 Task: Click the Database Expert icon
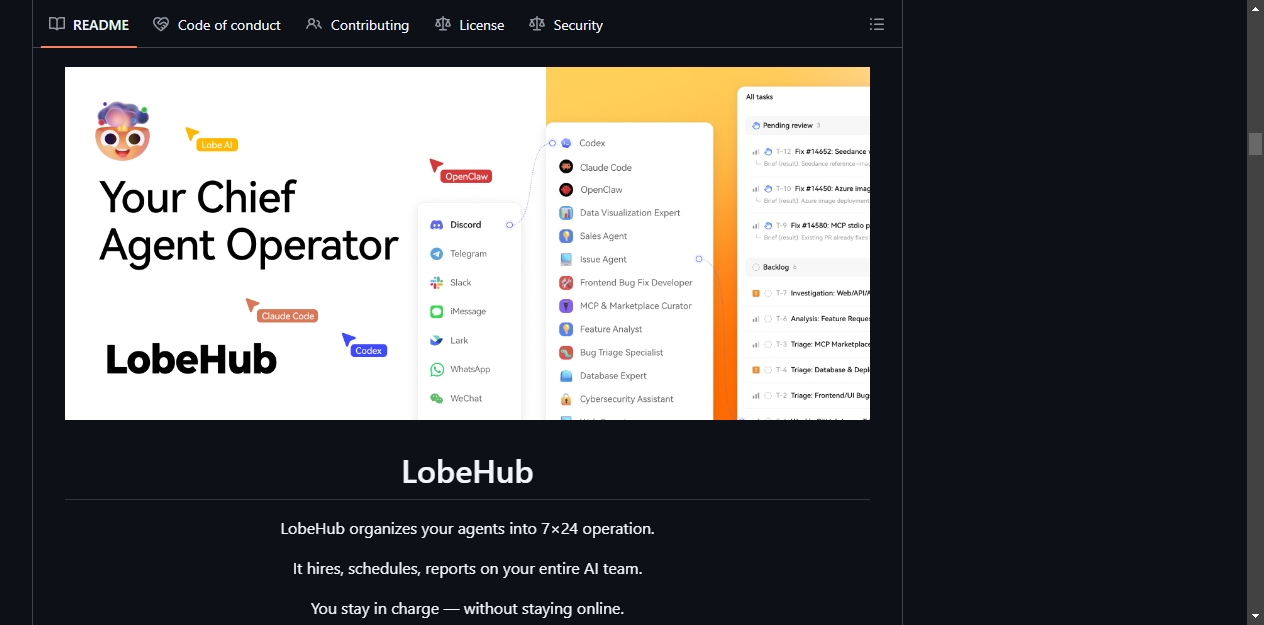566,376
